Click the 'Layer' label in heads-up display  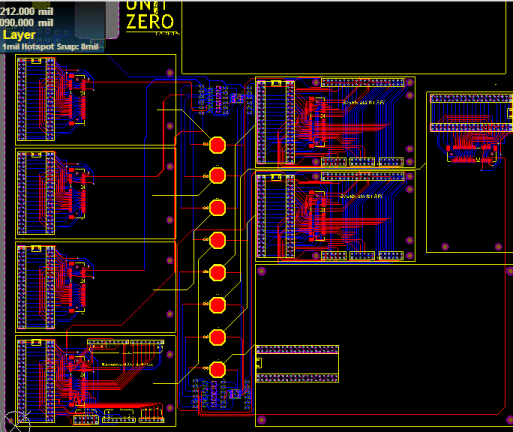pyautogui.click(x=19, y=35)
